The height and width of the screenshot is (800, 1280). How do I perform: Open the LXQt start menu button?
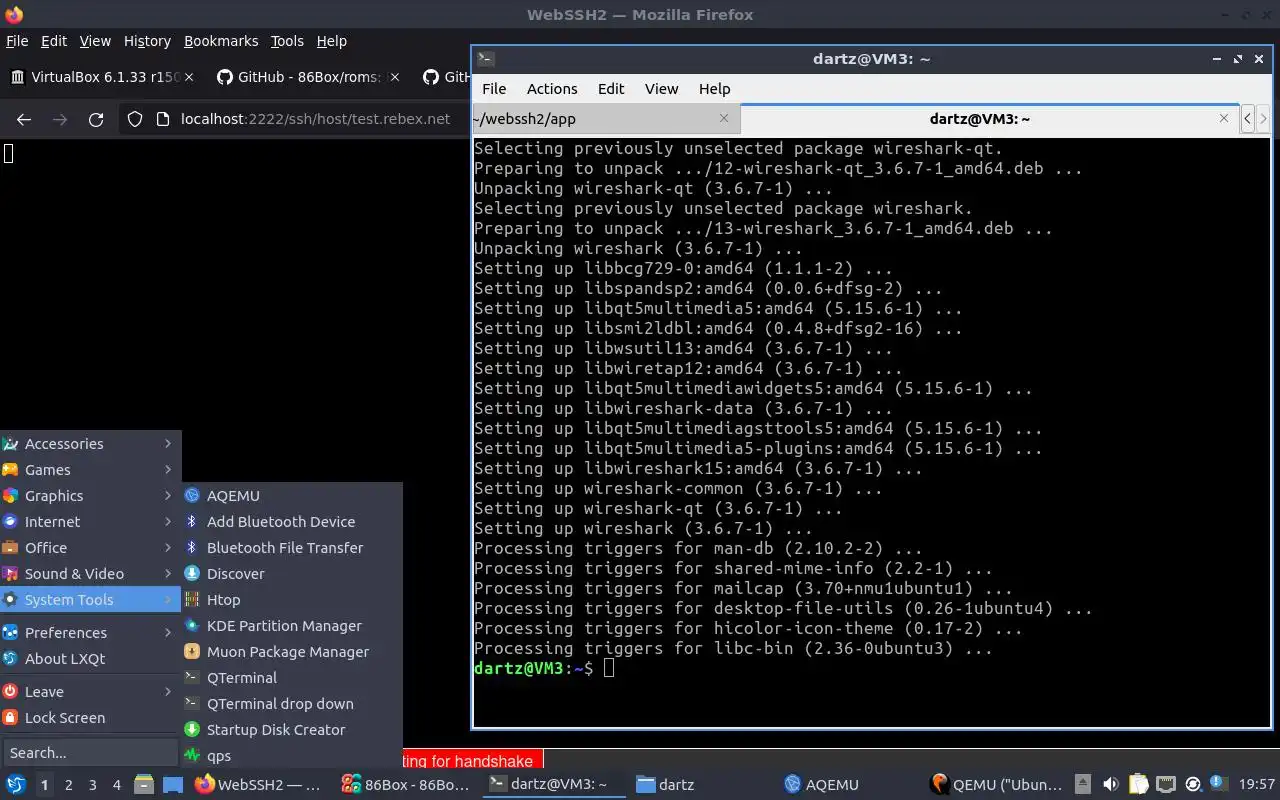click(15, 785)
